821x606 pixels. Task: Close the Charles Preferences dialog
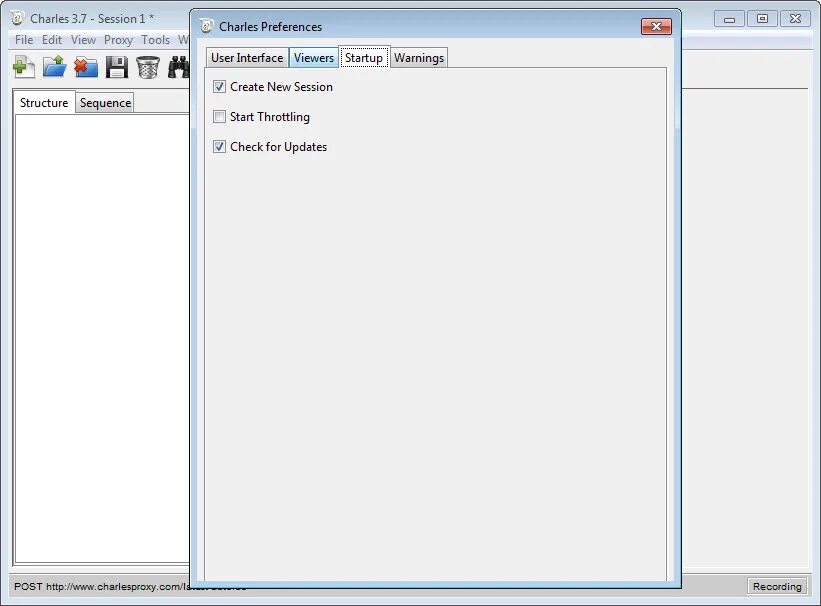pos(656,26)
